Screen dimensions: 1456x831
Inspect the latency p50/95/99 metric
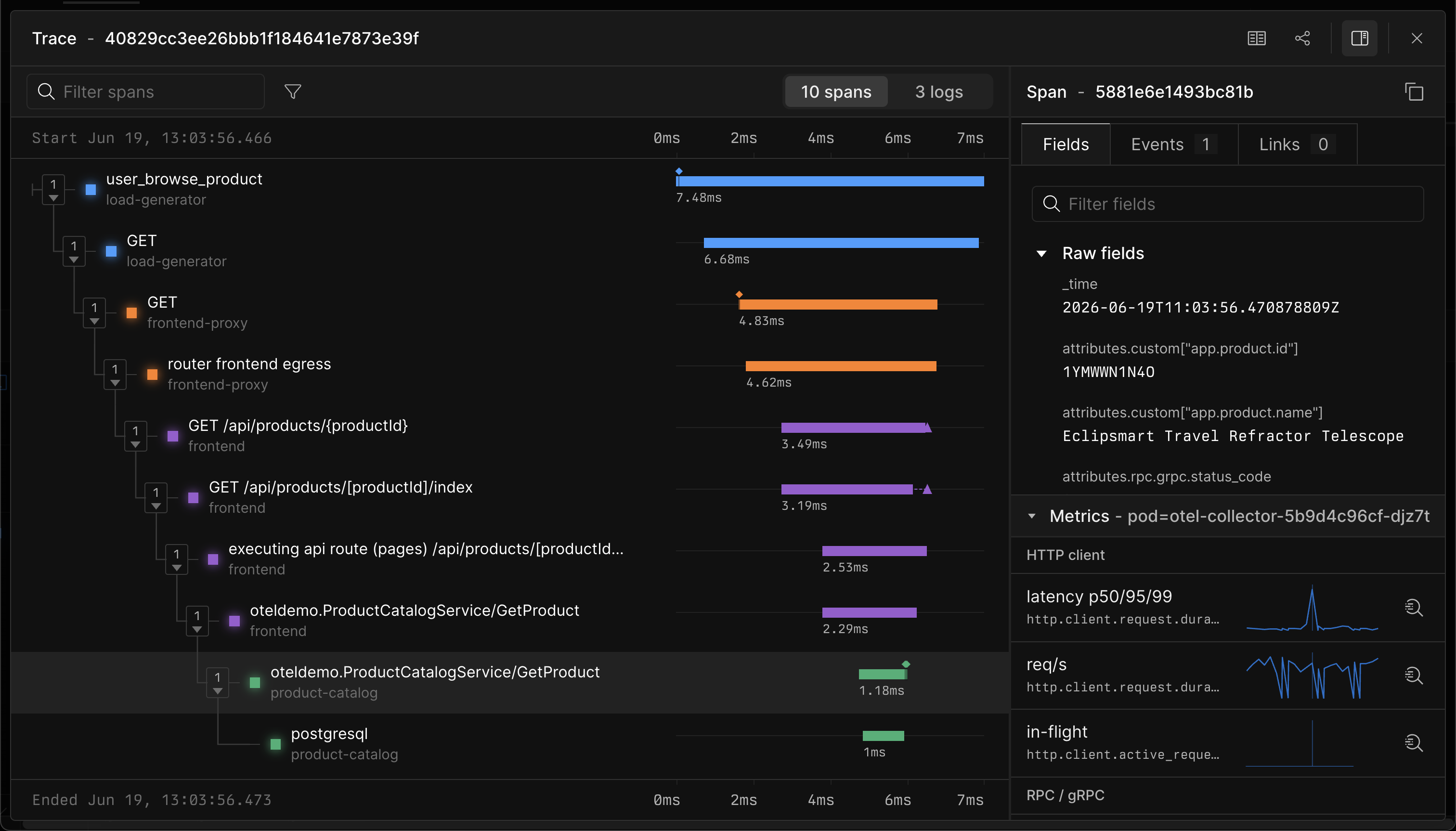pos(1414,607)
